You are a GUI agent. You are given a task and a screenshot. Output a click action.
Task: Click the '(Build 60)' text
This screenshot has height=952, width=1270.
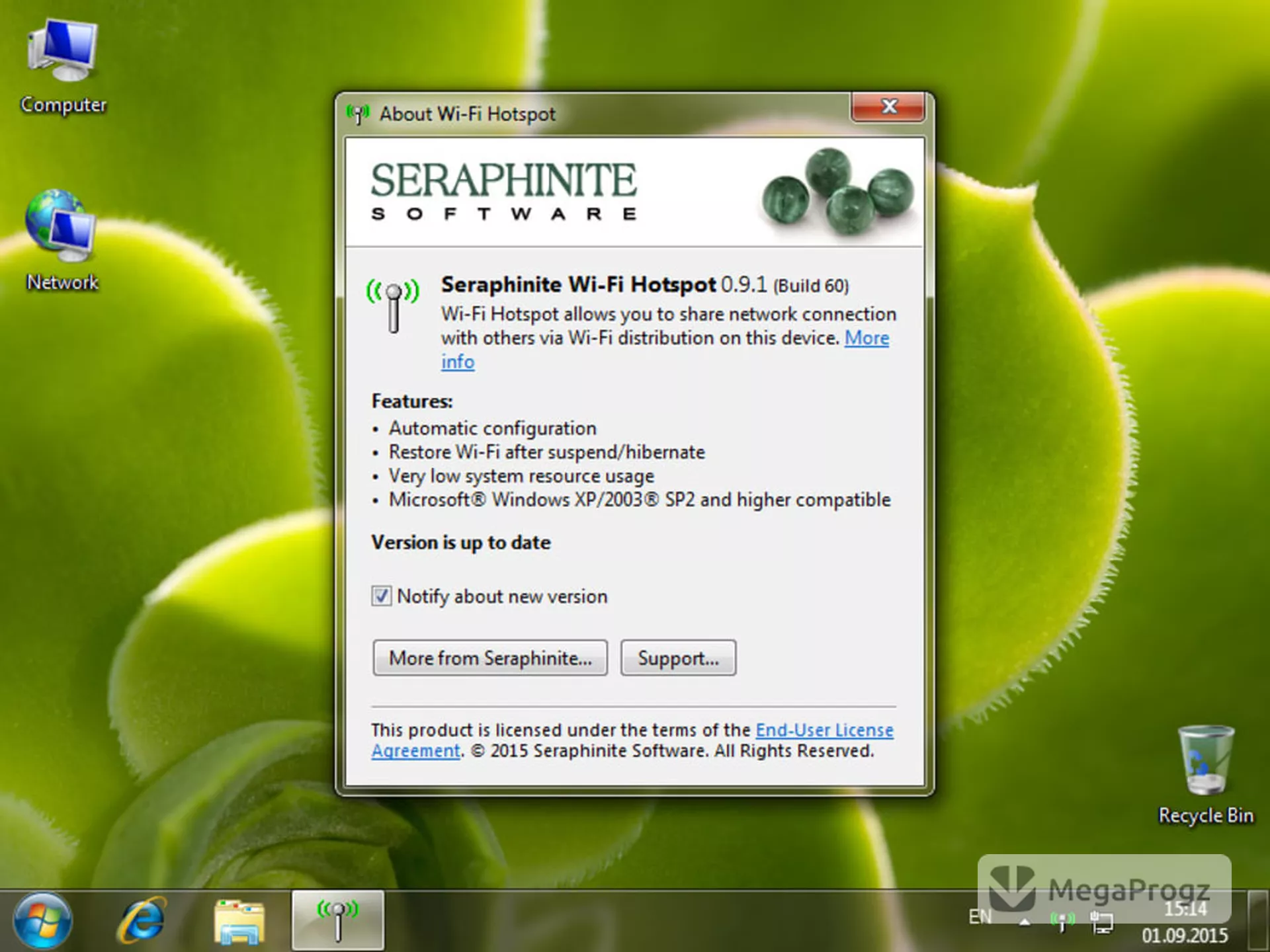(x=811, y=286)
